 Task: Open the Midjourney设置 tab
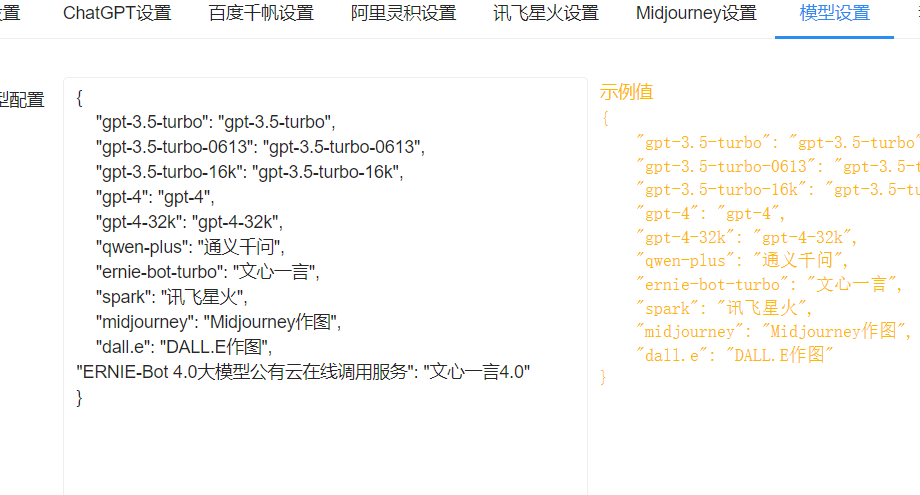pos(696,13)
